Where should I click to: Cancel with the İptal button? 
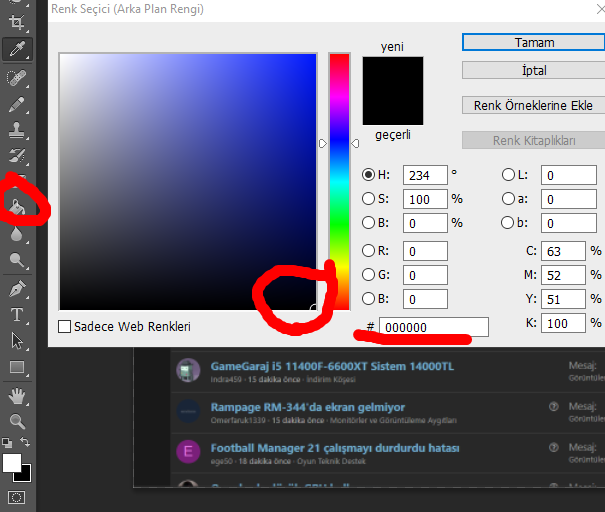point(534,70)
